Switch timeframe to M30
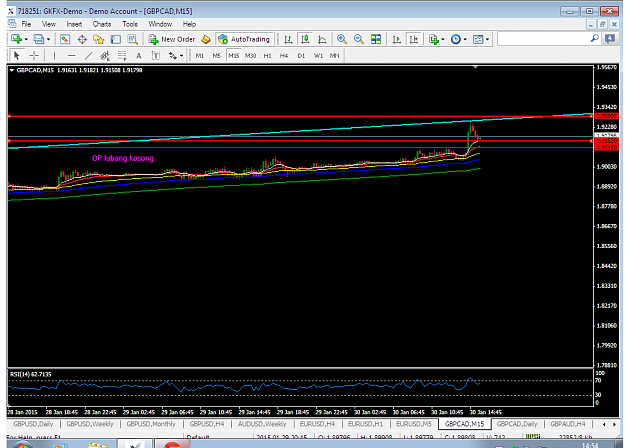Screen dimensions: 625x448 pyautogui.click(x=250, y=55)
